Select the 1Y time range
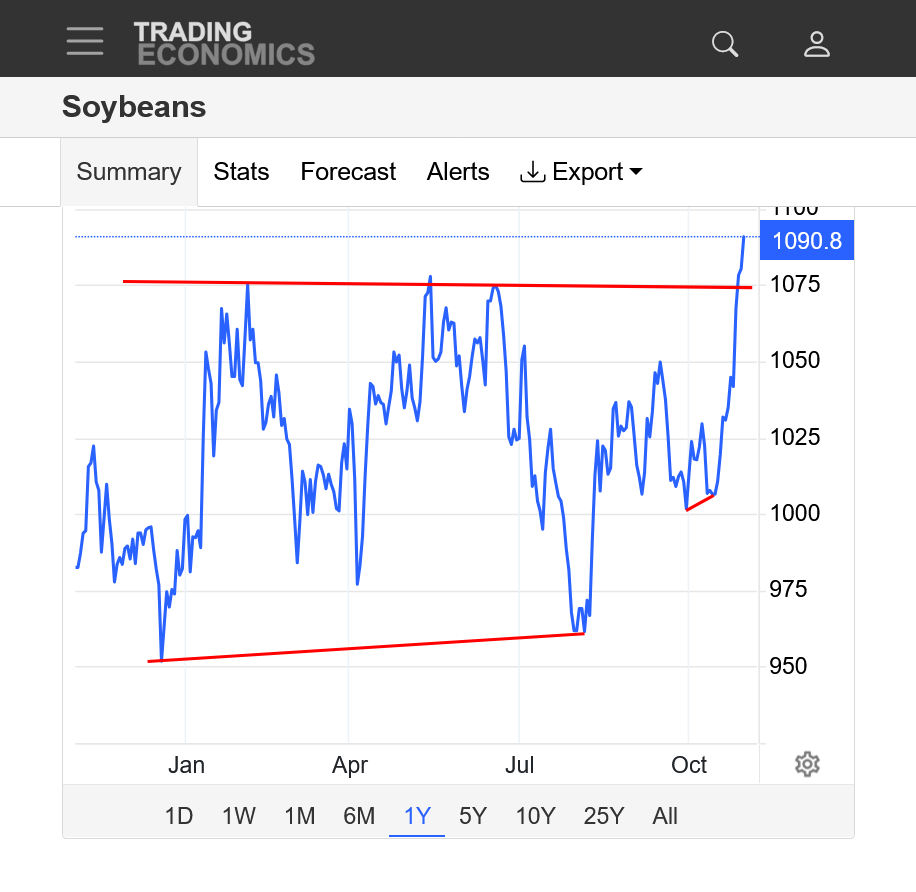 point(417,816)
